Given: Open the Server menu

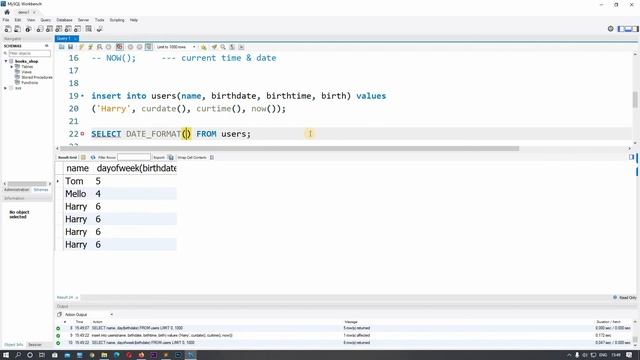Looking at the screenshot, I should (x=83, y=20).
